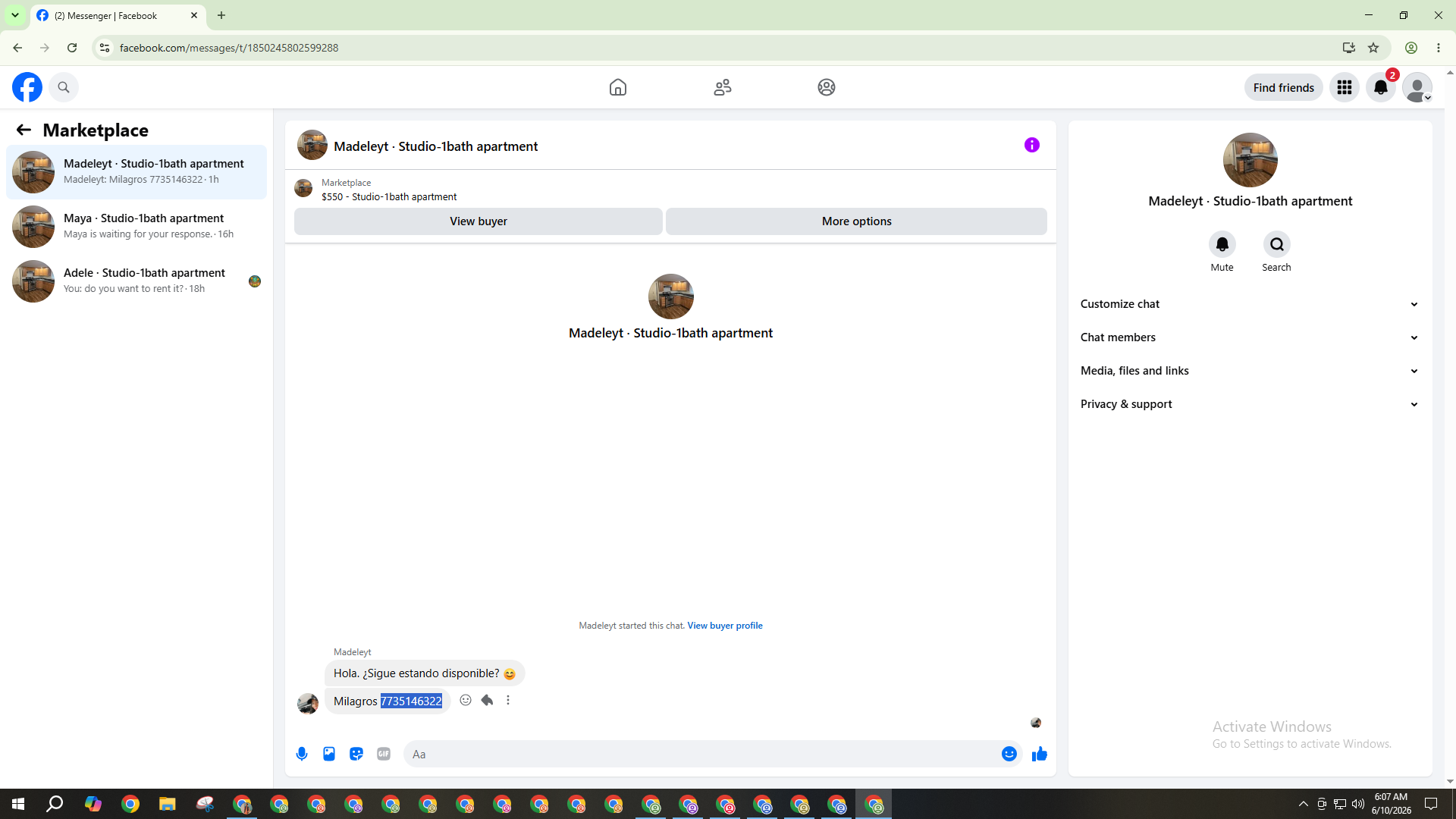Open a new browser tab
The image size is (1456, 819).
pyautogui.click(x=221, y=15)
